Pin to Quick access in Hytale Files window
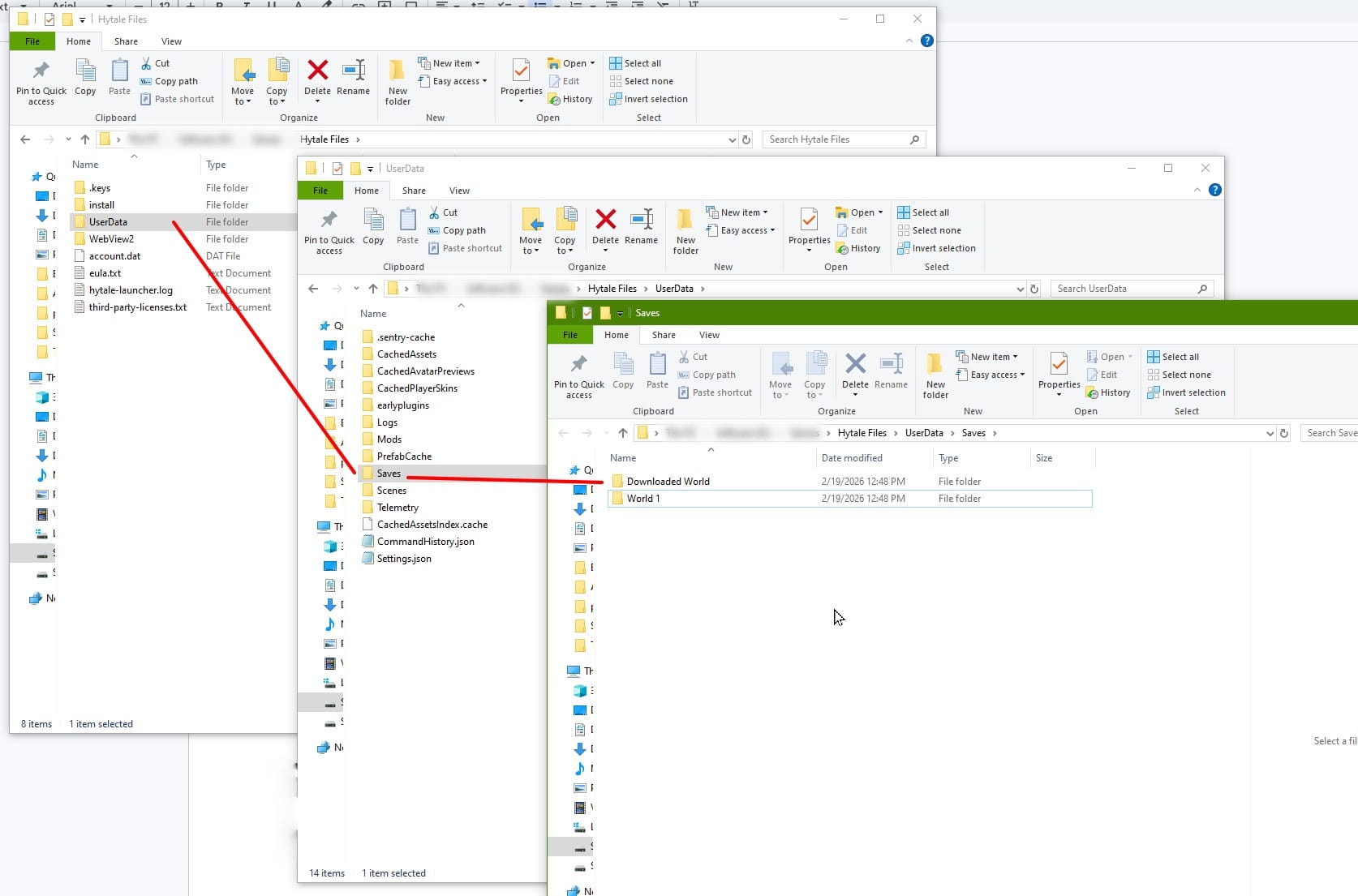1358x896 pixels. [x=41, y=82]
